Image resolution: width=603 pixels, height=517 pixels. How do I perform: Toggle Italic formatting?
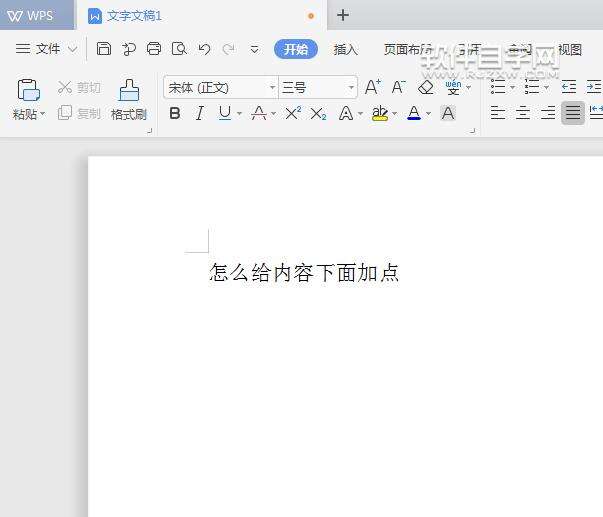pyautogui.click(x=199, y=113)
